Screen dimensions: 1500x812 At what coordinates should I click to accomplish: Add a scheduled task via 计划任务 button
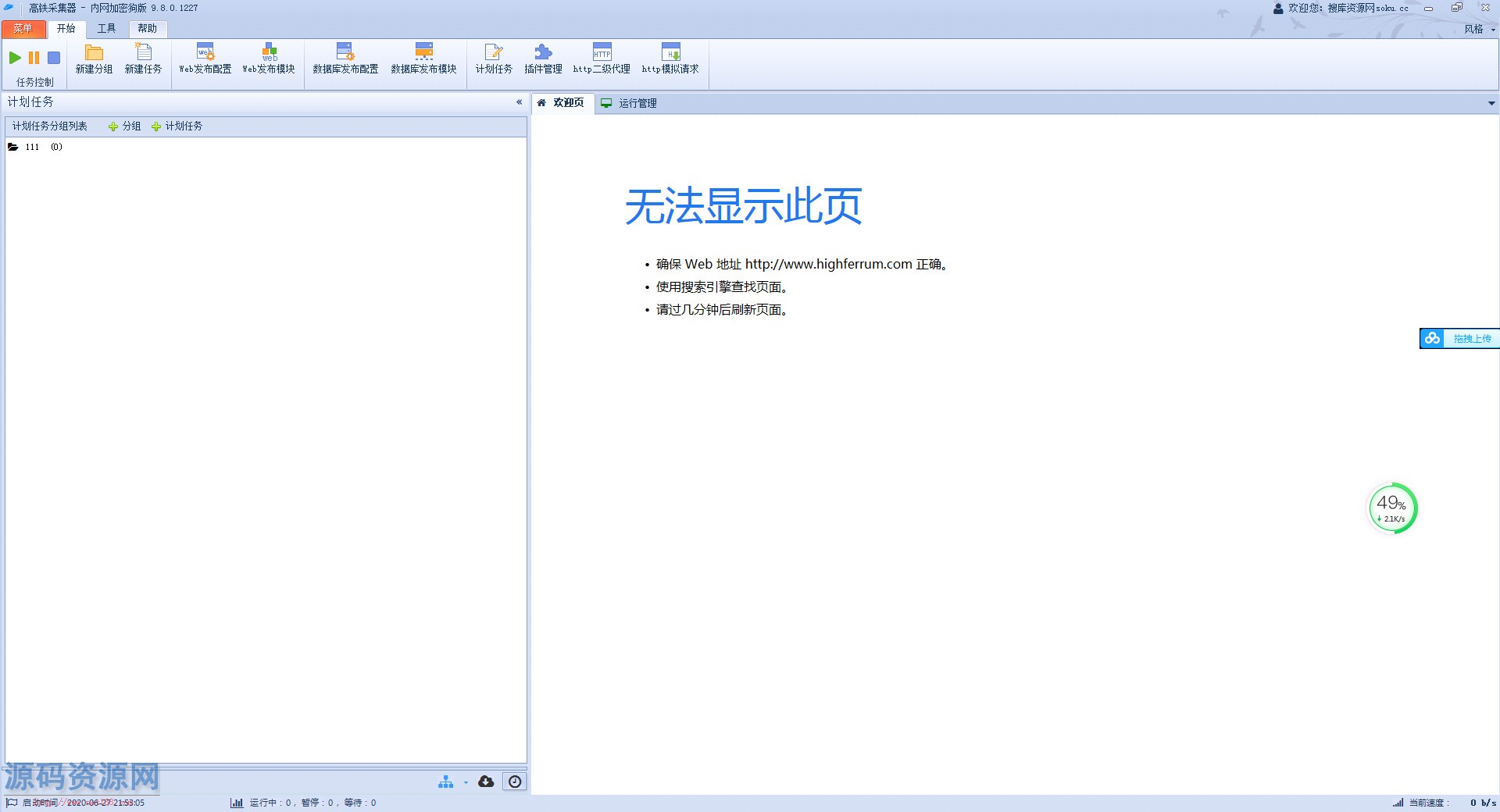pos(177,126)
